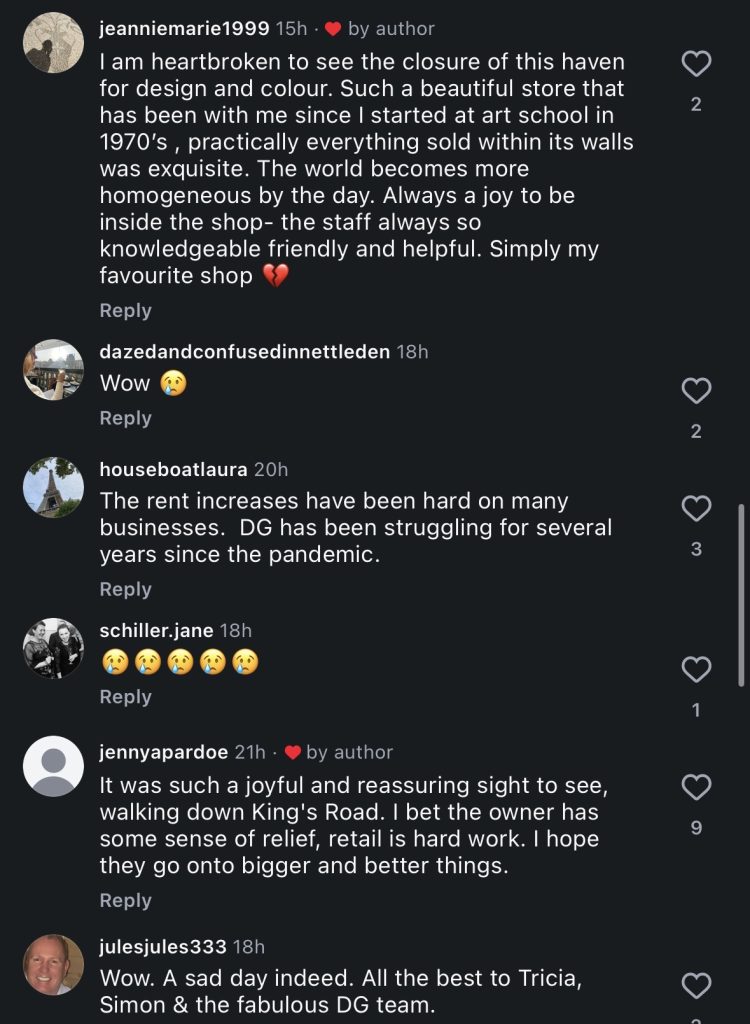Like jennyapardoe's King's Road comment

696,787
